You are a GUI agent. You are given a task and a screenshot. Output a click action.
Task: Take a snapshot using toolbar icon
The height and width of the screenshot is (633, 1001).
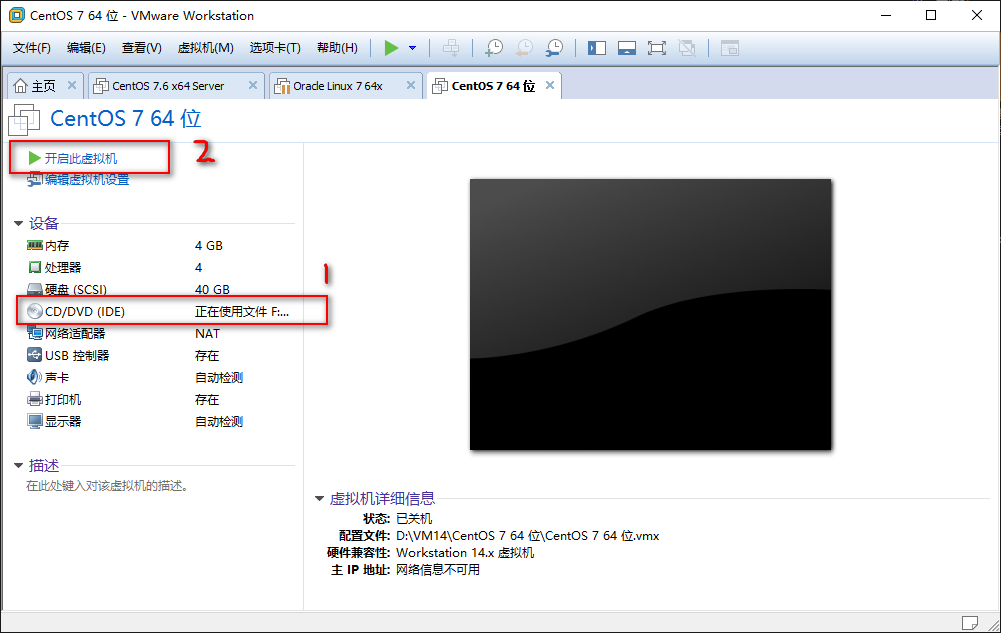pos(493,48)
